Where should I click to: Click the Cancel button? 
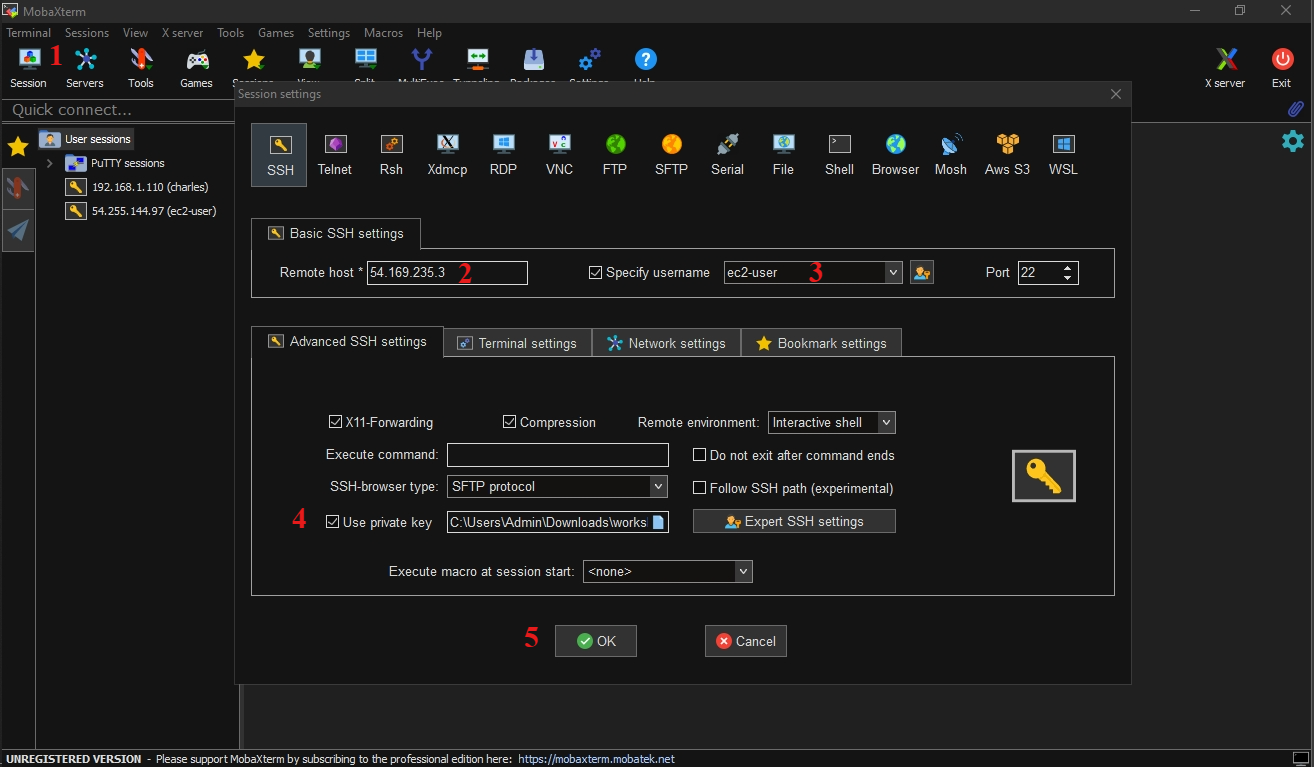[746, 641]
